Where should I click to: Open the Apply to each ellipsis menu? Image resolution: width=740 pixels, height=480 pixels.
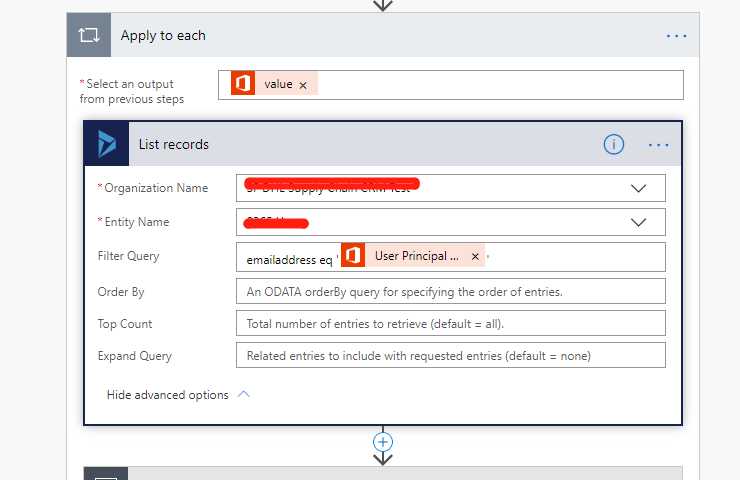677,35
